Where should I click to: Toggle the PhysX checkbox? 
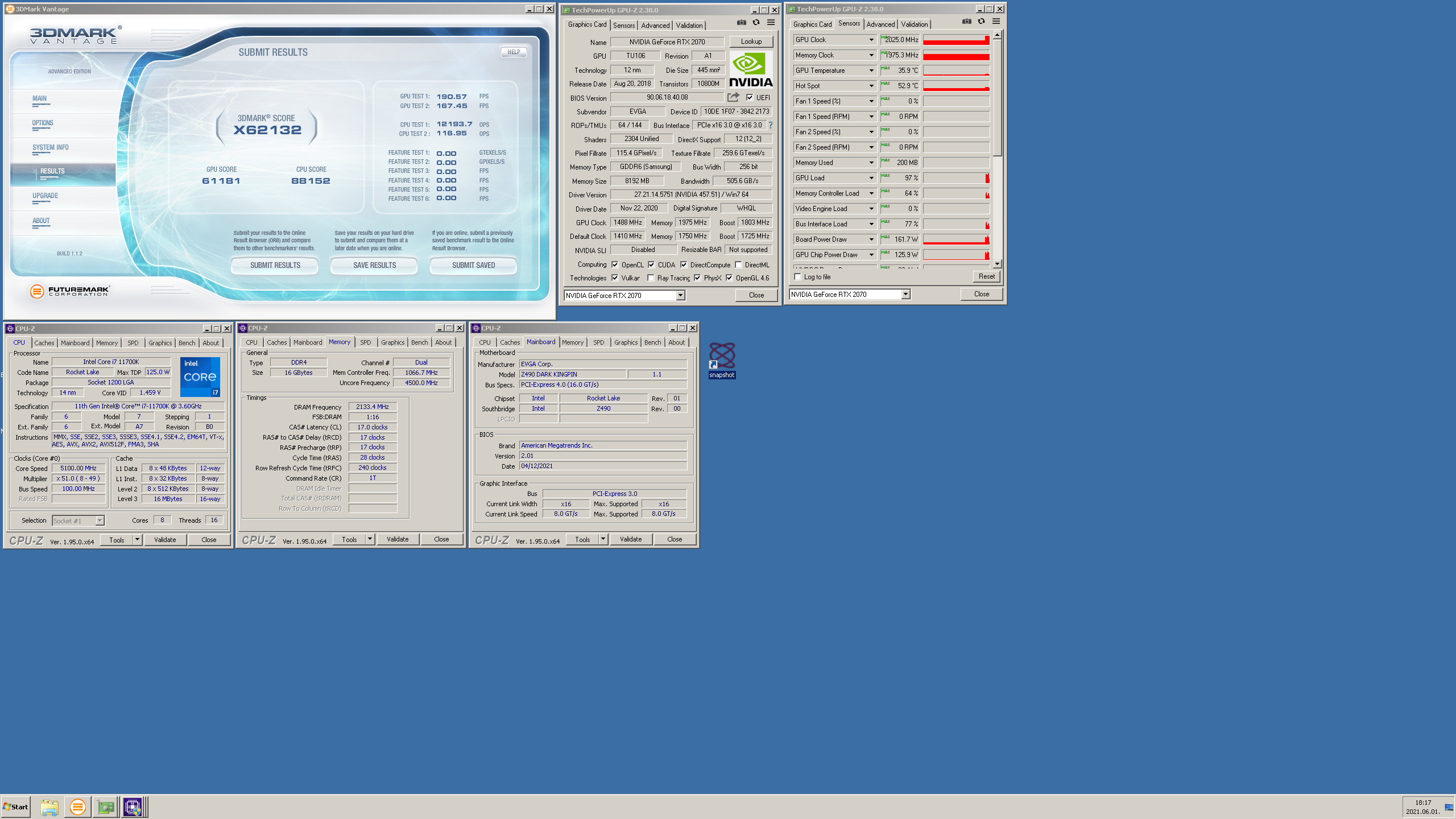tap(697, 278)
